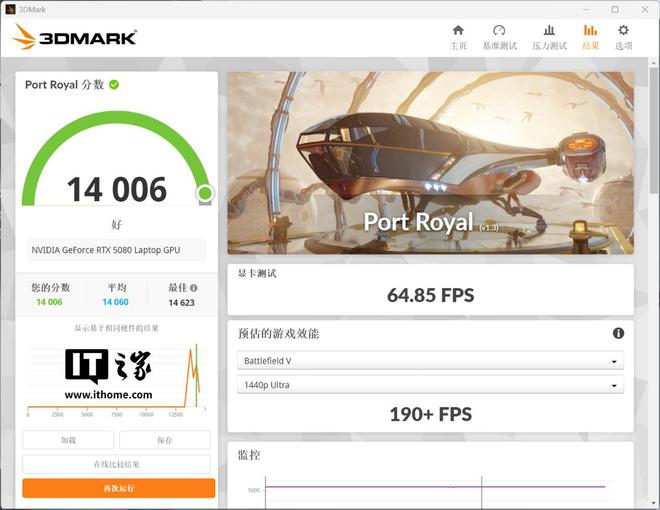This screenshot has height=510, width=660.
Task: Click the 3DMark logo
Action: tap(75, 37)
